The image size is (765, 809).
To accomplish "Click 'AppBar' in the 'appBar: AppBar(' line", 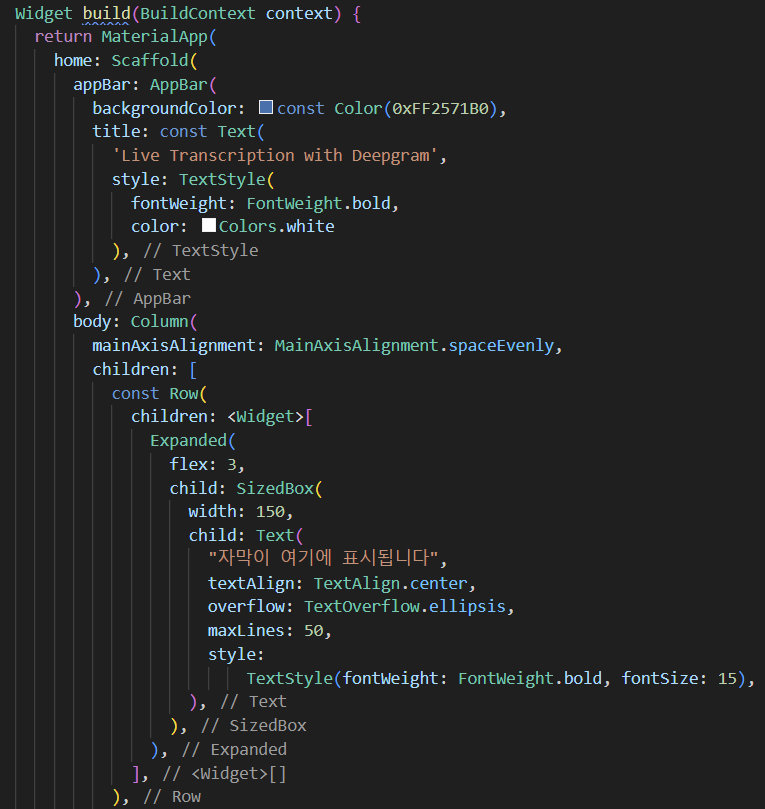I will click(x=178, y=84).
